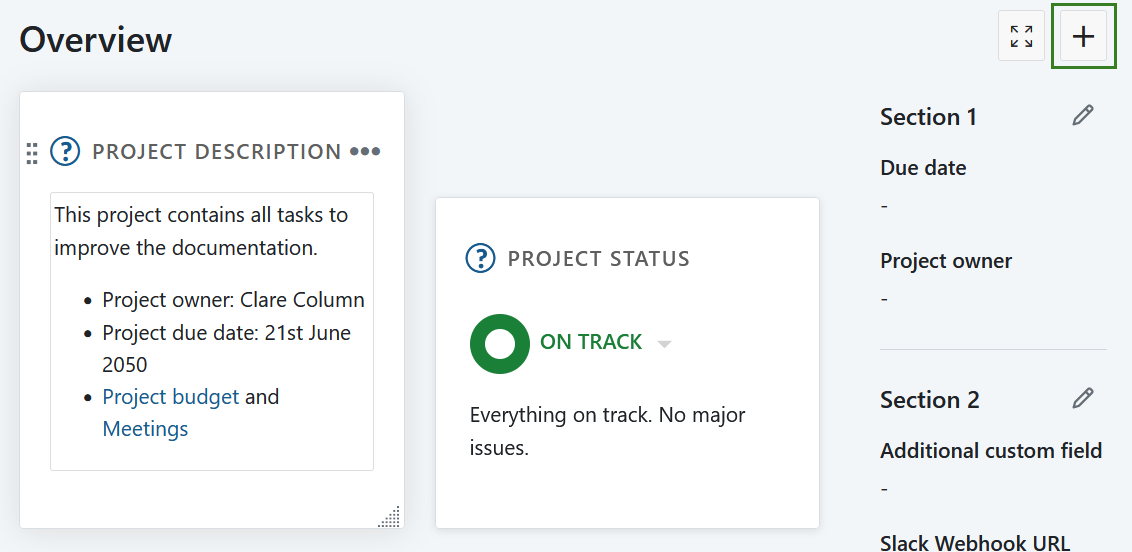Screen dimensions: 1132x552
Task: Edit Section 1 with pencil icon
Action: (x=1083, y=116)
